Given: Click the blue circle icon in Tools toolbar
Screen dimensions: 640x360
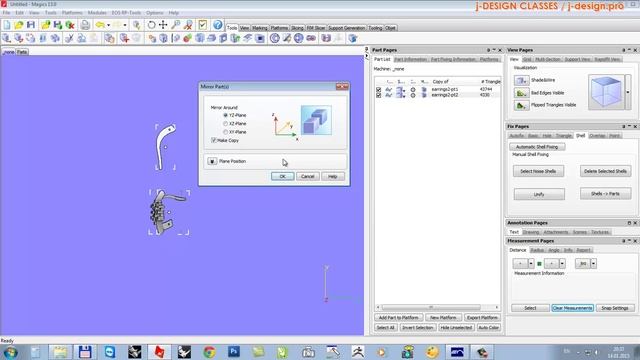Looking at the screenshot, I should point(275,38).
